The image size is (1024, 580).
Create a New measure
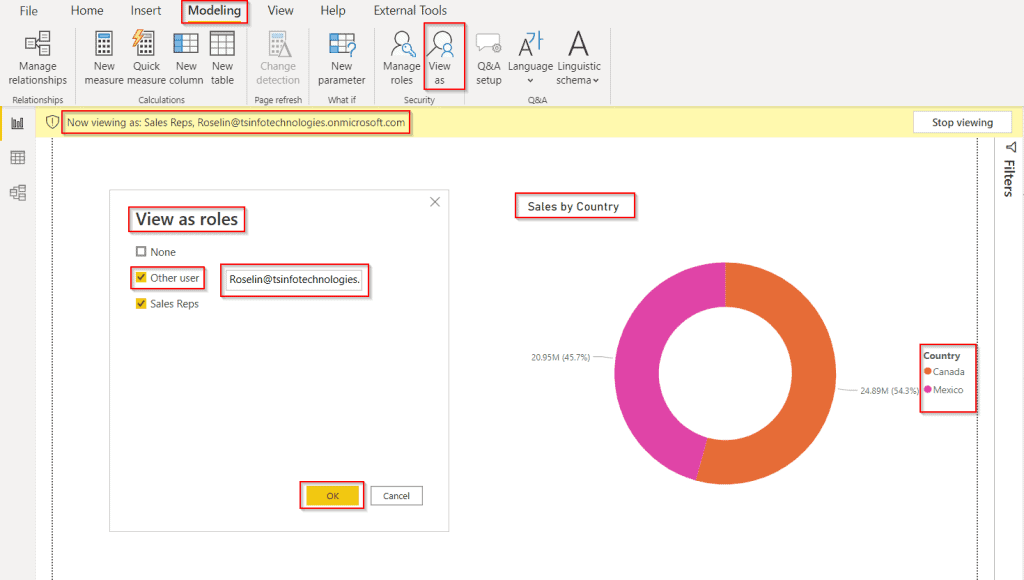104,59
